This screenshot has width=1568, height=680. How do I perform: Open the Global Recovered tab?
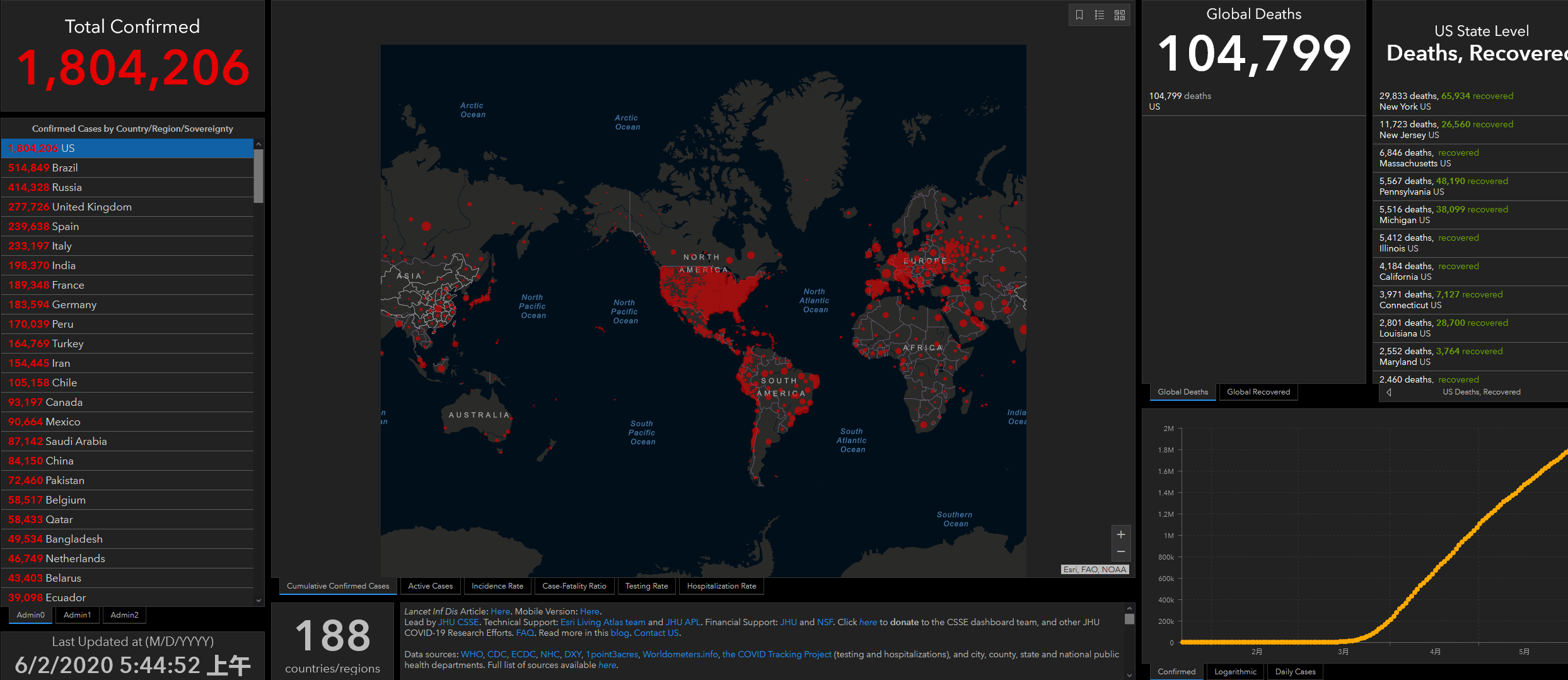pos(1258,392)
